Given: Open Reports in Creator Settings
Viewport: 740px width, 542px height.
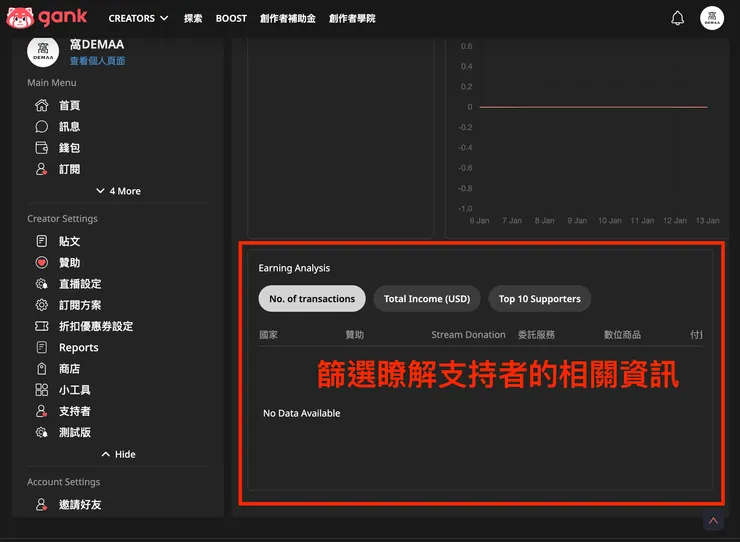Looking at the screenshot, I should coord(79,347).
